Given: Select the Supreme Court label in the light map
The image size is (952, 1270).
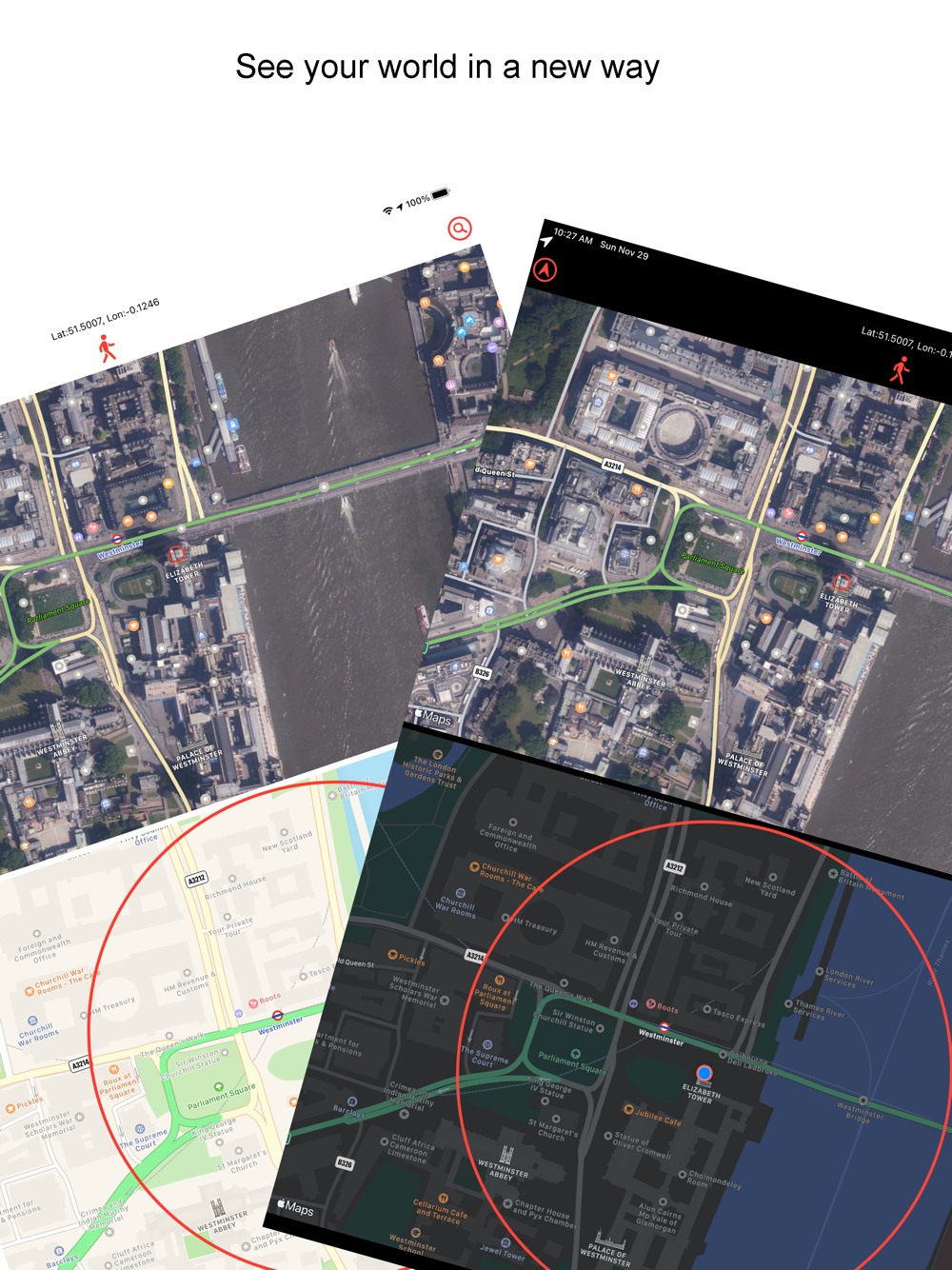Looking at the screenshot, I should tap(144, 1140).
